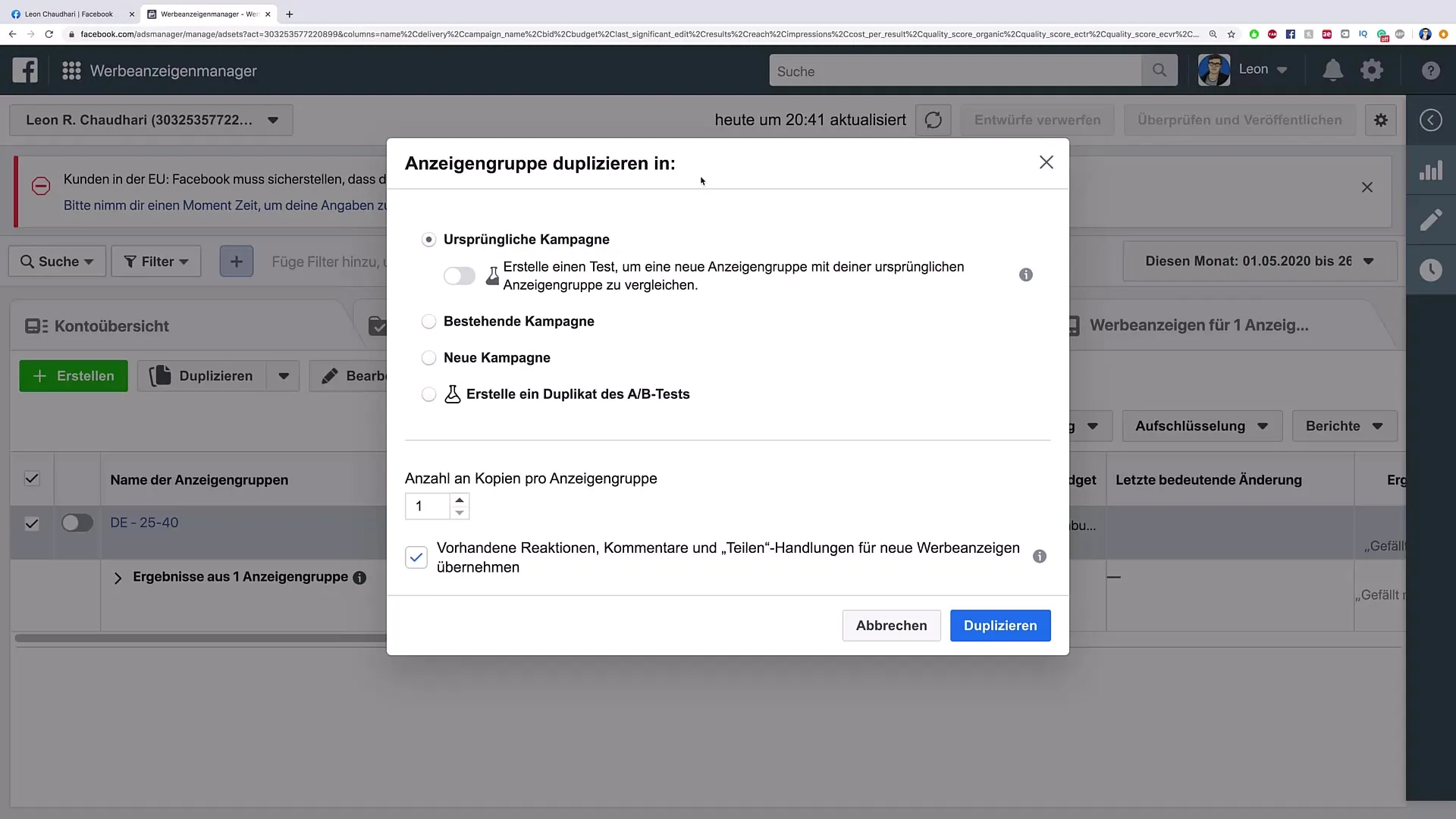This screenshot has width=1456, height=819.
Task: Click the Leon profile avatar
Action: (1214, 71)
